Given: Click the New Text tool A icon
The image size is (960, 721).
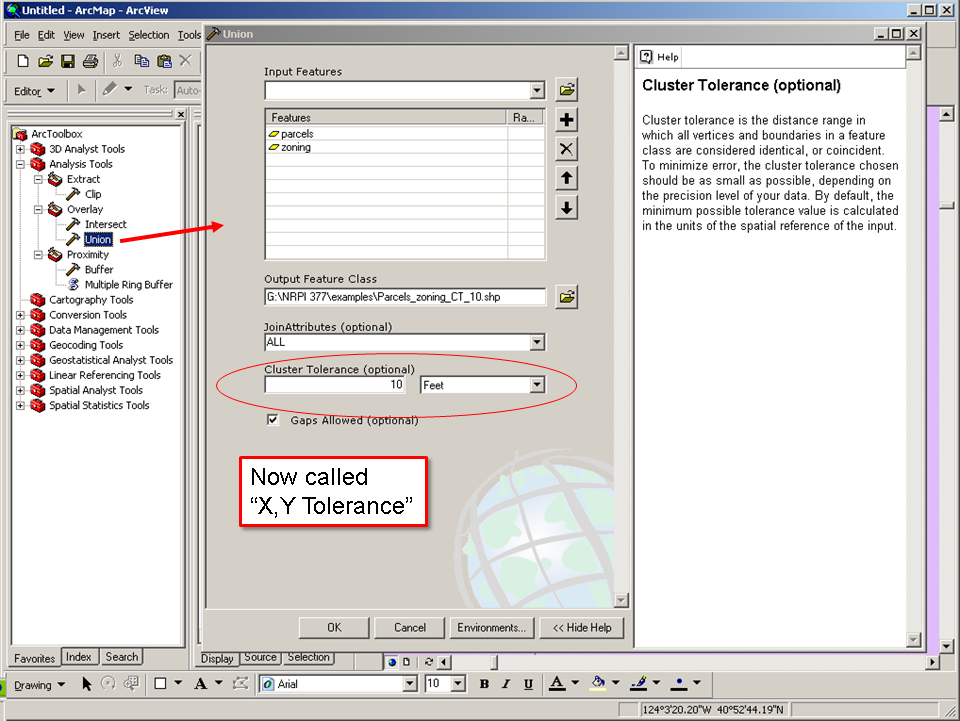Looking at the screenshot, I should (x=200, y=684).
